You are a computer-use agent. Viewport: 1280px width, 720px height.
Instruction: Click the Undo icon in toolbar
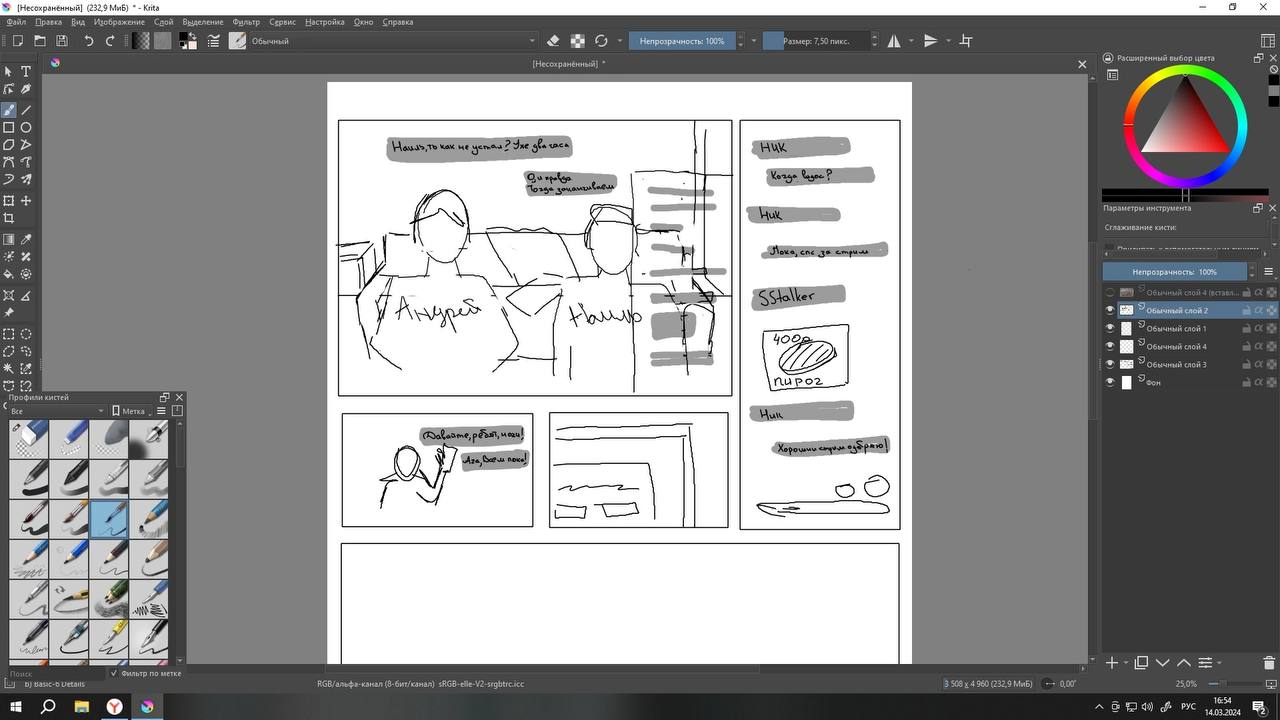pyautogui.click(x=88, y=41)
